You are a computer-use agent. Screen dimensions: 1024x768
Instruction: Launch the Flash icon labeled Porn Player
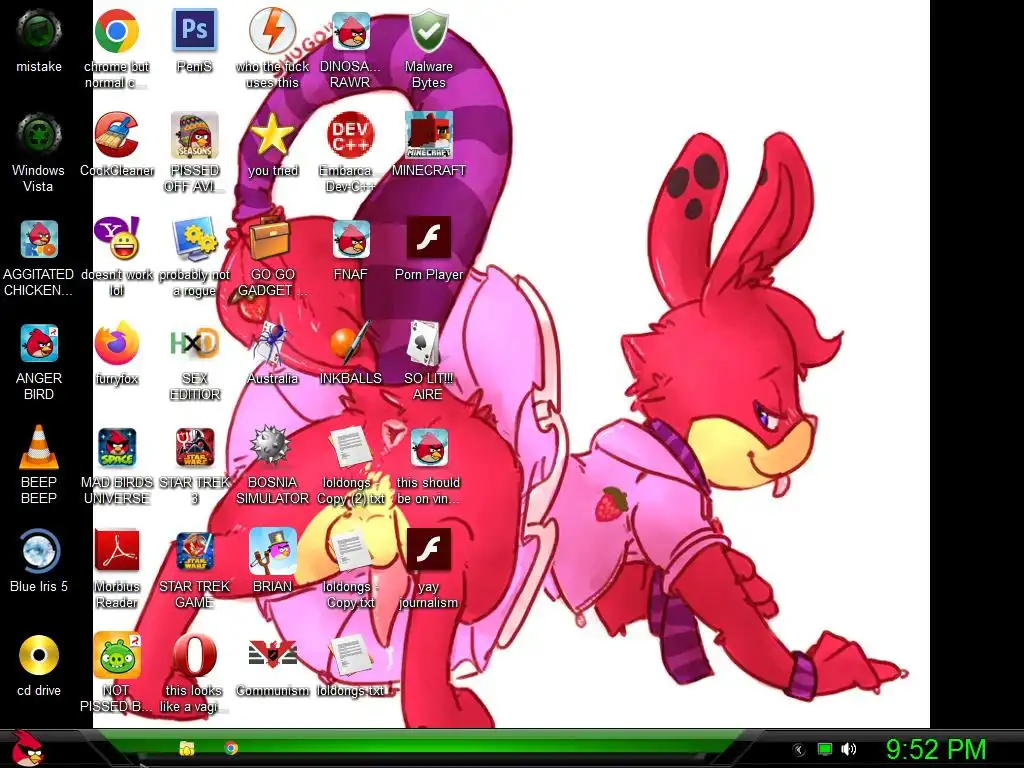pos(428,238)
